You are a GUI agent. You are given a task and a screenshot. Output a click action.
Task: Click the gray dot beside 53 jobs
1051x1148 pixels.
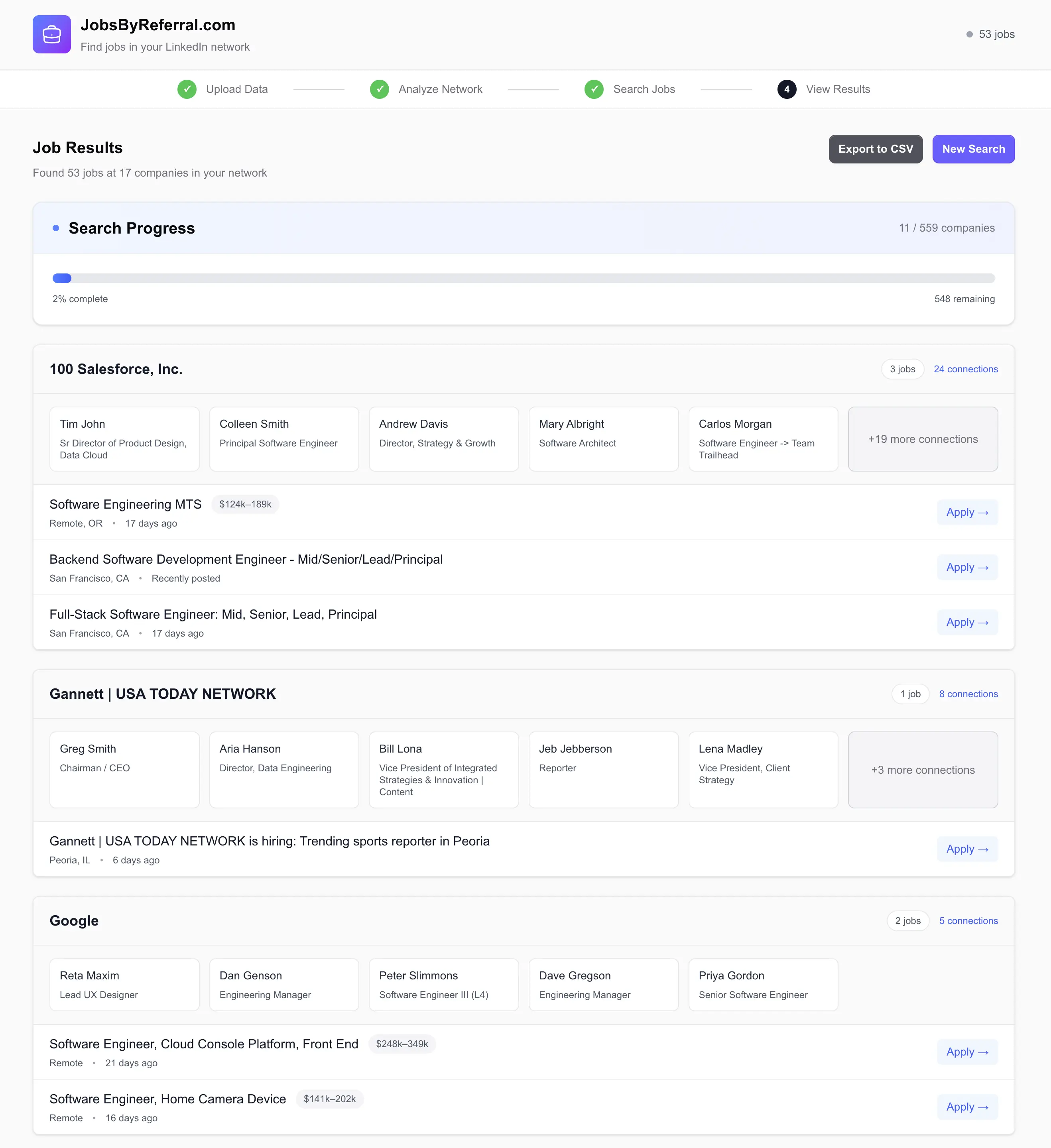[x=970, y=34]
